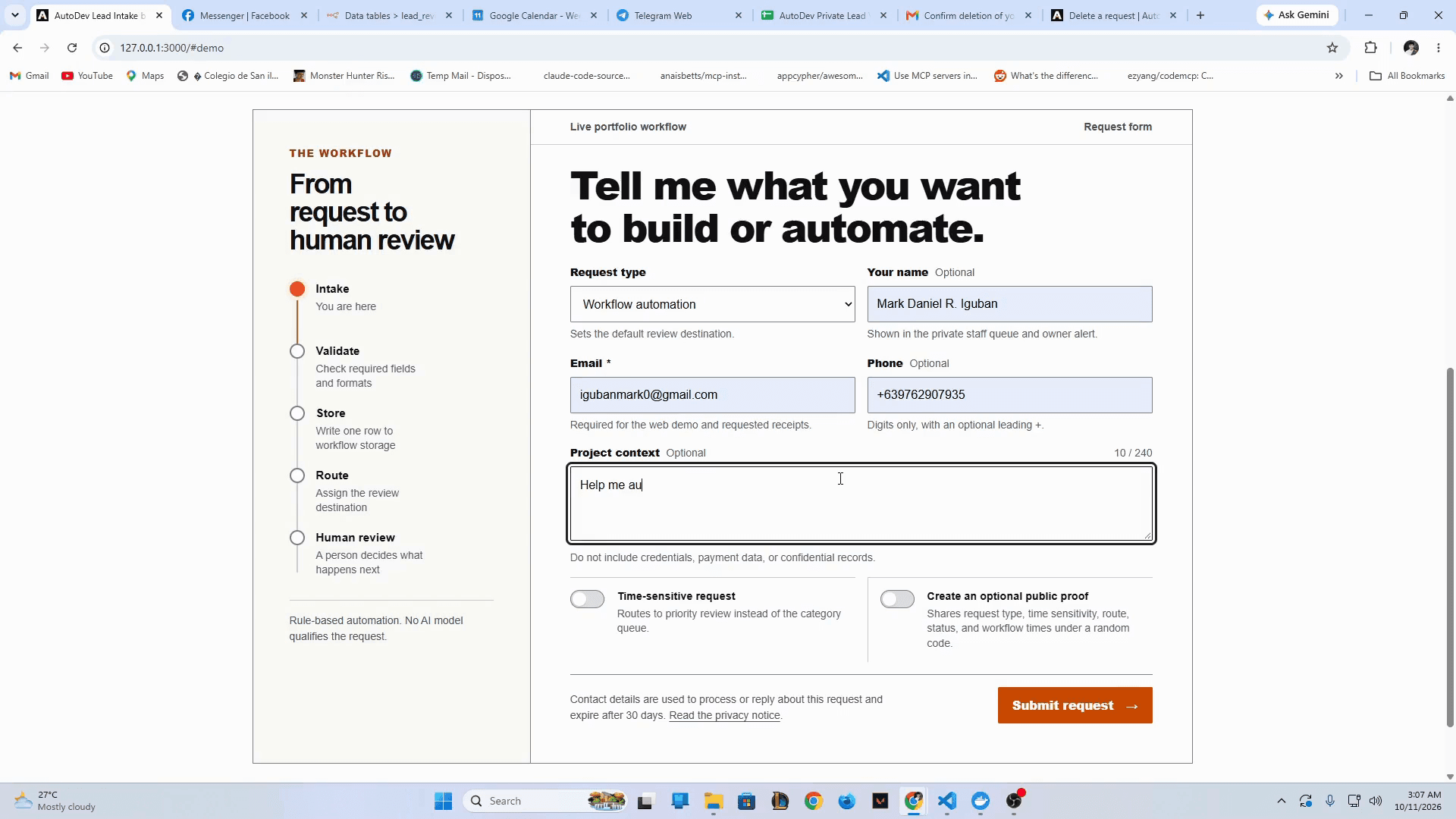Open Windows Start menu
Viewport: 1456px width, 819px height.
pos(443,801)
